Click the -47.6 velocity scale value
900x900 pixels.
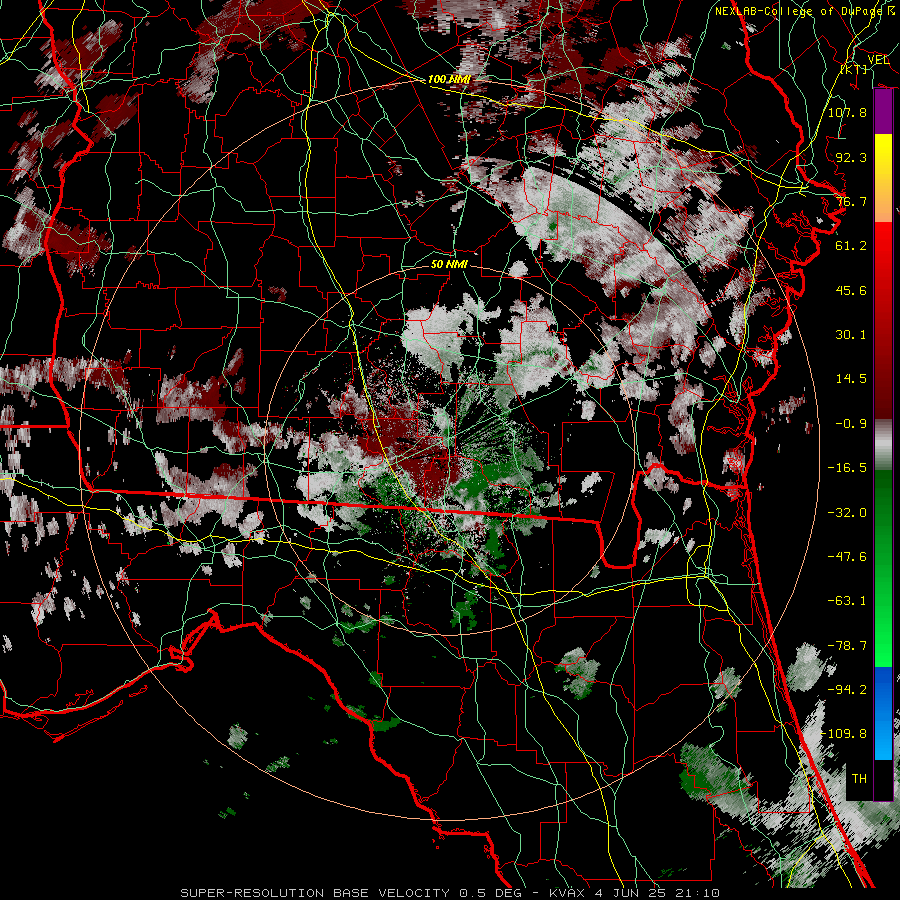(847, 557)
